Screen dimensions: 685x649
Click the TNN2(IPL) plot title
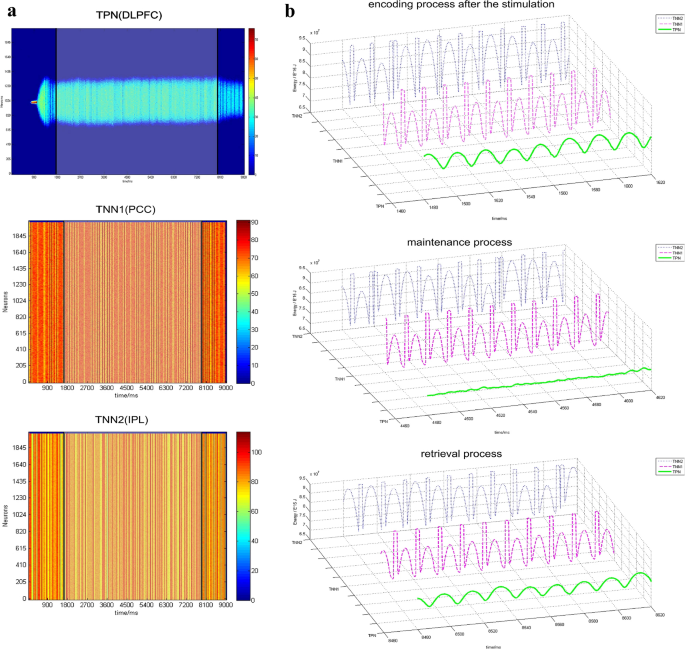click(x=122, y=420)
